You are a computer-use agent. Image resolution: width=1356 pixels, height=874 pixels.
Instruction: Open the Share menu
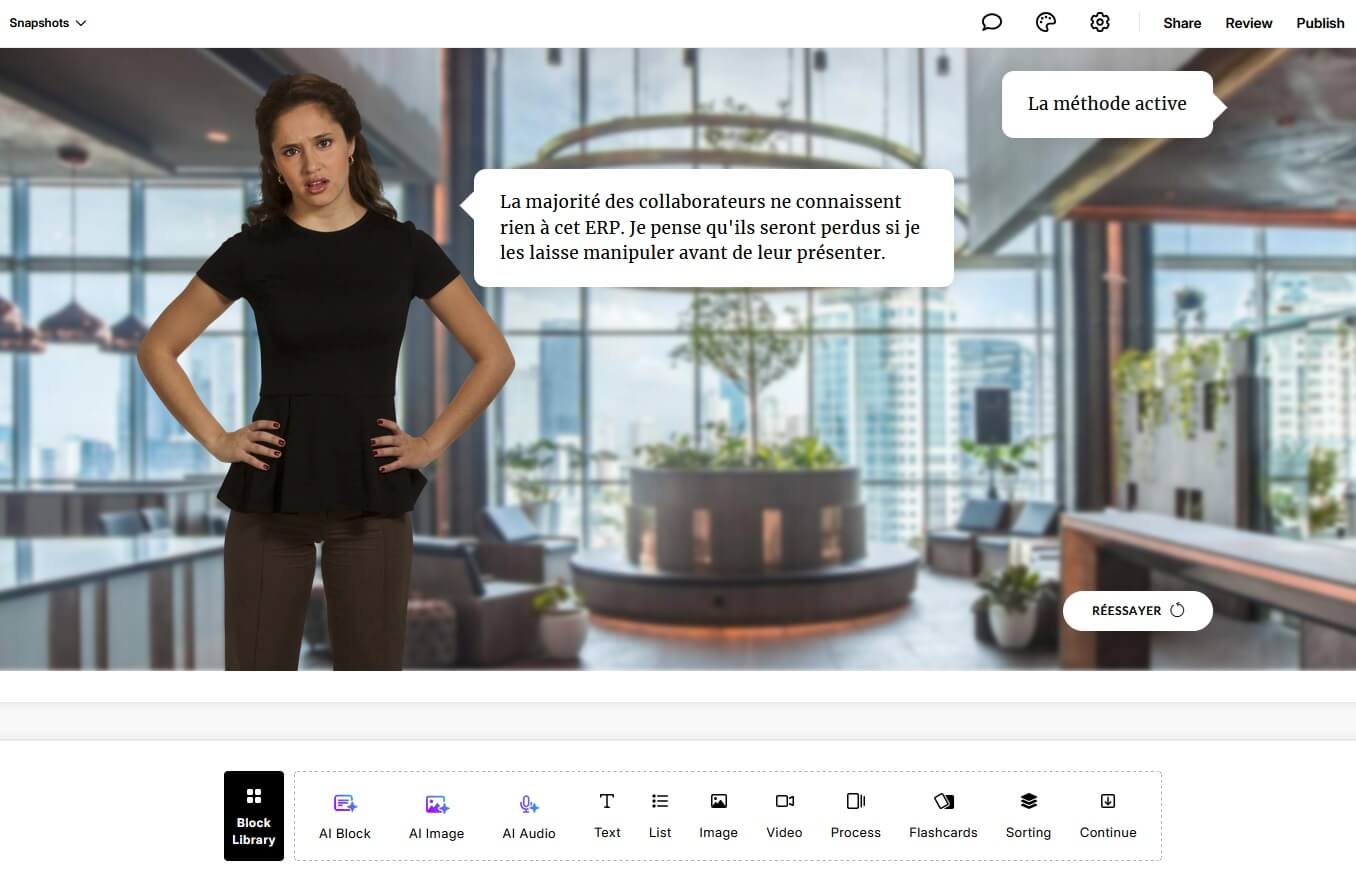click(1181, 23)
